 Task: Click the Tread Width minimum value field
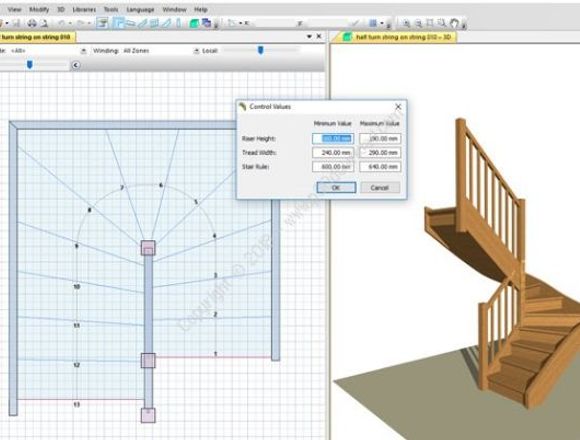pos(333,153)
